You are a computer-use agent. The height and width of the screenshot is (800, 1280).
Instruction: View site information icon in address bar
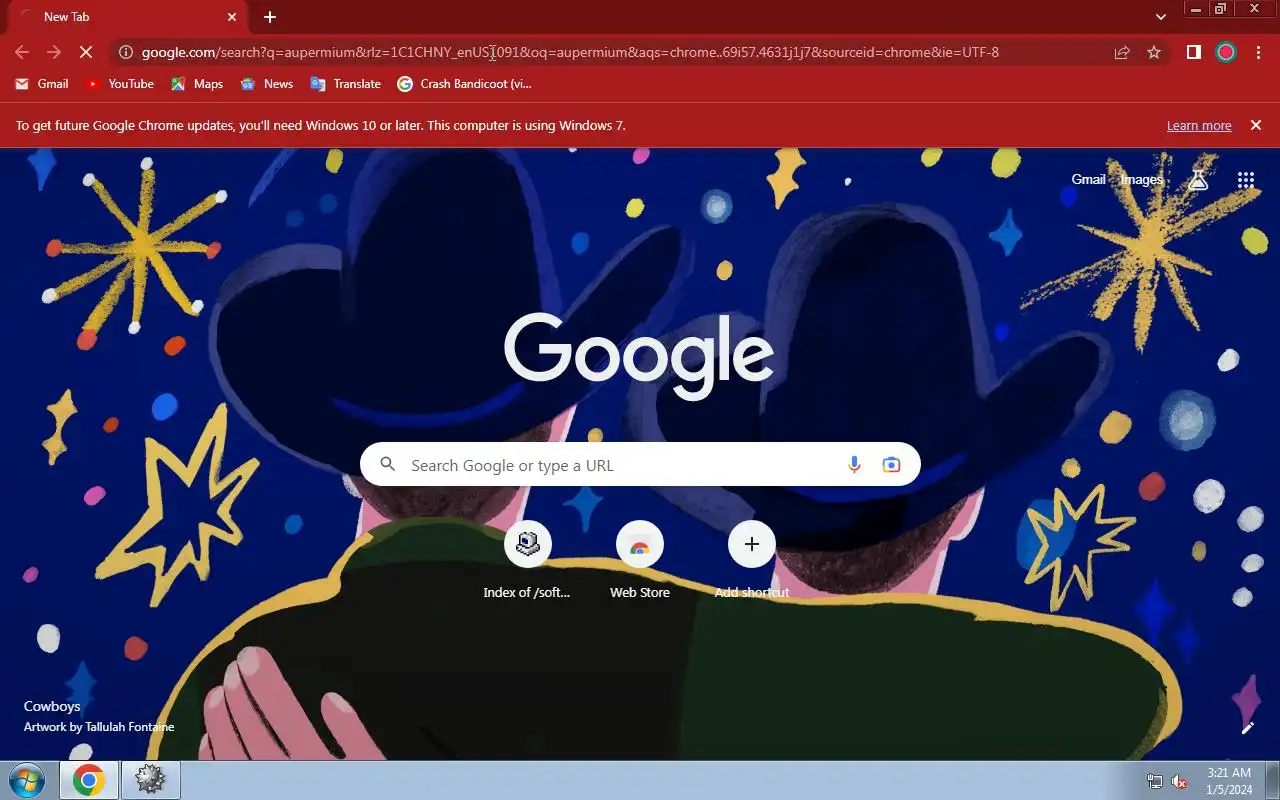point(126,52)
